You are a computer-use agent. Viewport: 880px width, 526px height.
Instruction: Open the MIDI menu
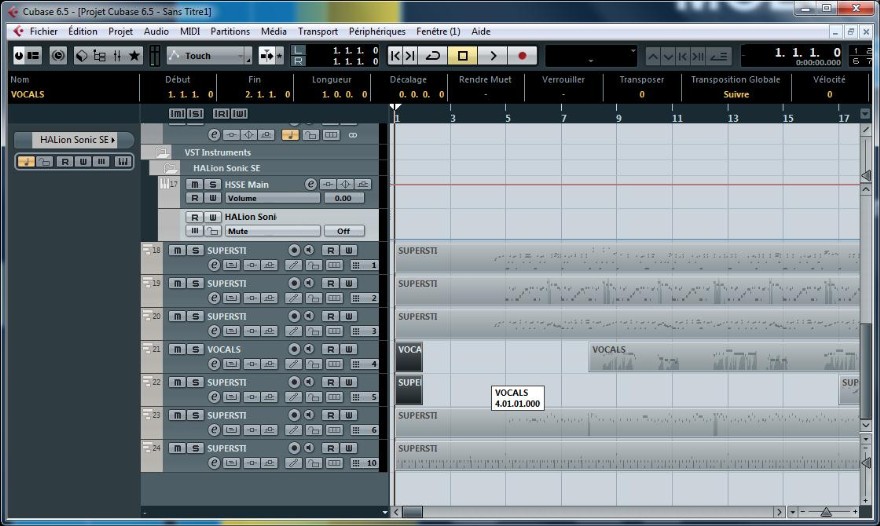tap(190, 31)
